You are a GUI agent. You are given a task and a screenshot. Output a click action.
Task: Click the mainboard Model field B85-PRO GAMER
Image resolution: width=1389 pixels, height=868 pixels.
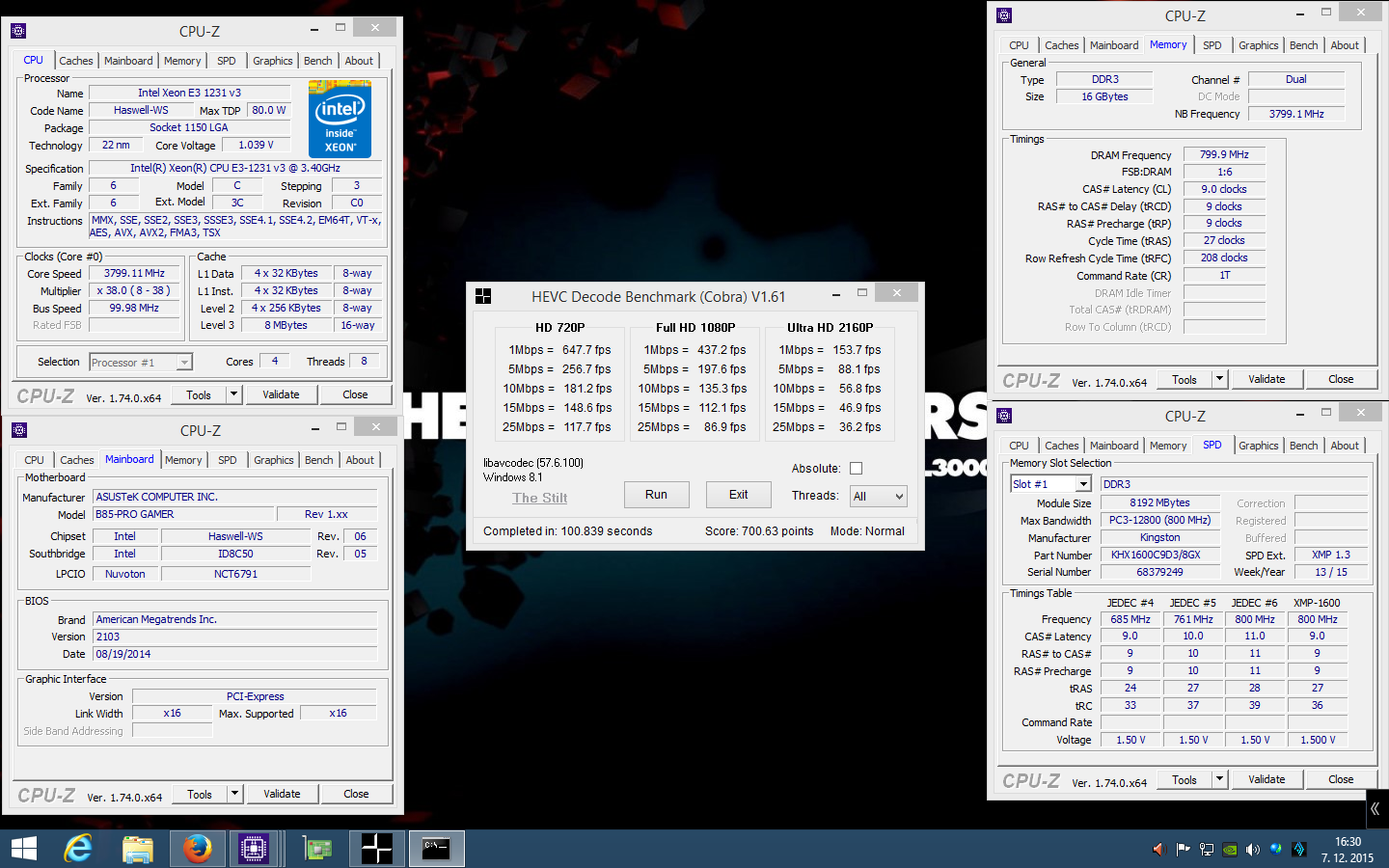pos(182,515)
